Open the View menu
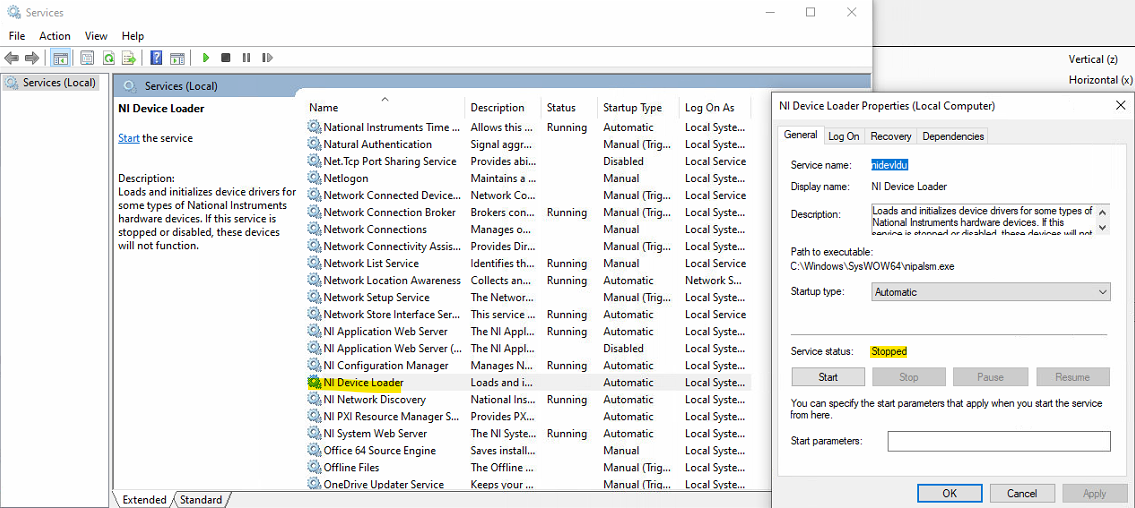 pyautogui.click(x=96, y=35)
